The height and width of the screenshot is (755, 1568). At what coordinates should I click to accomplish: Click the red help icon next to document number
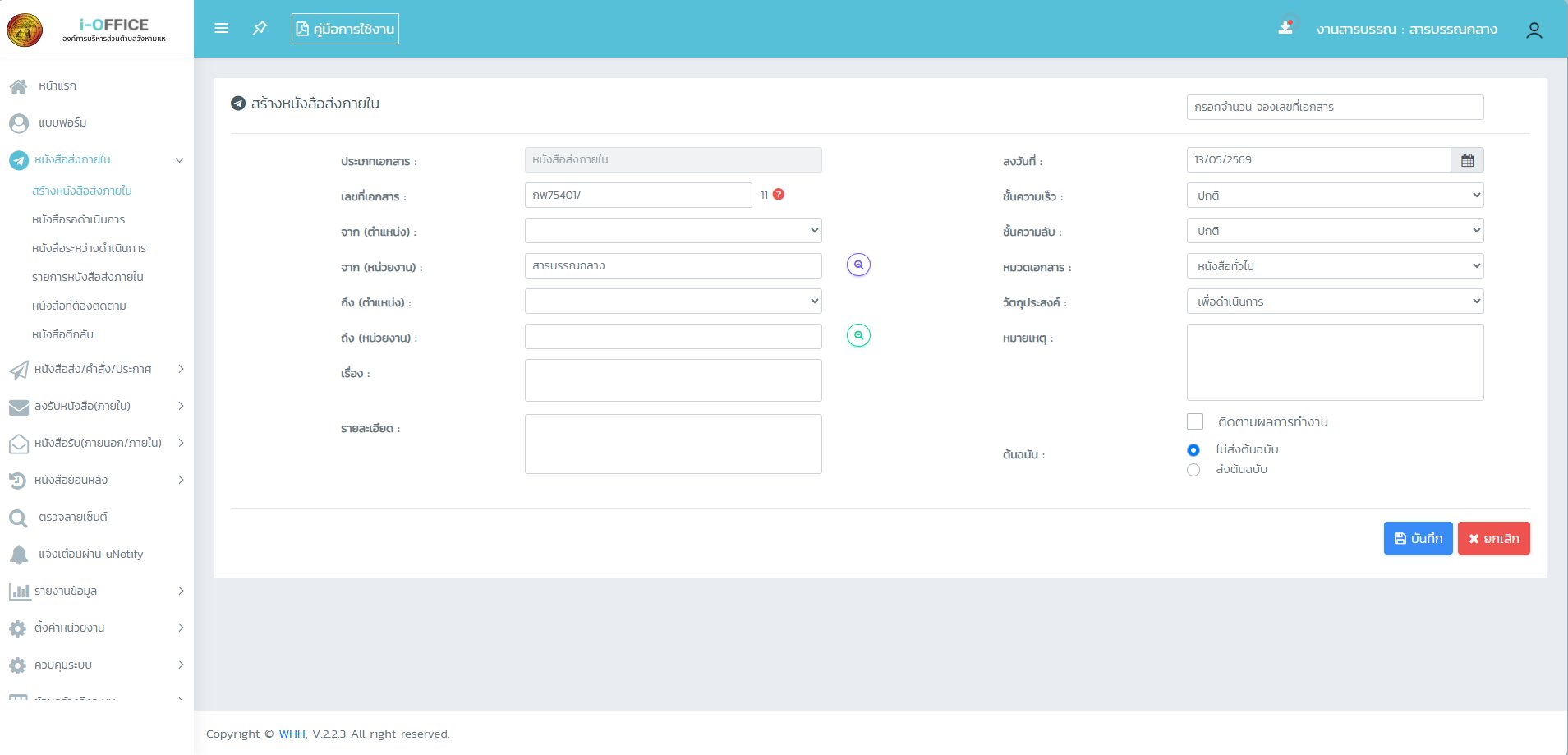779,195
